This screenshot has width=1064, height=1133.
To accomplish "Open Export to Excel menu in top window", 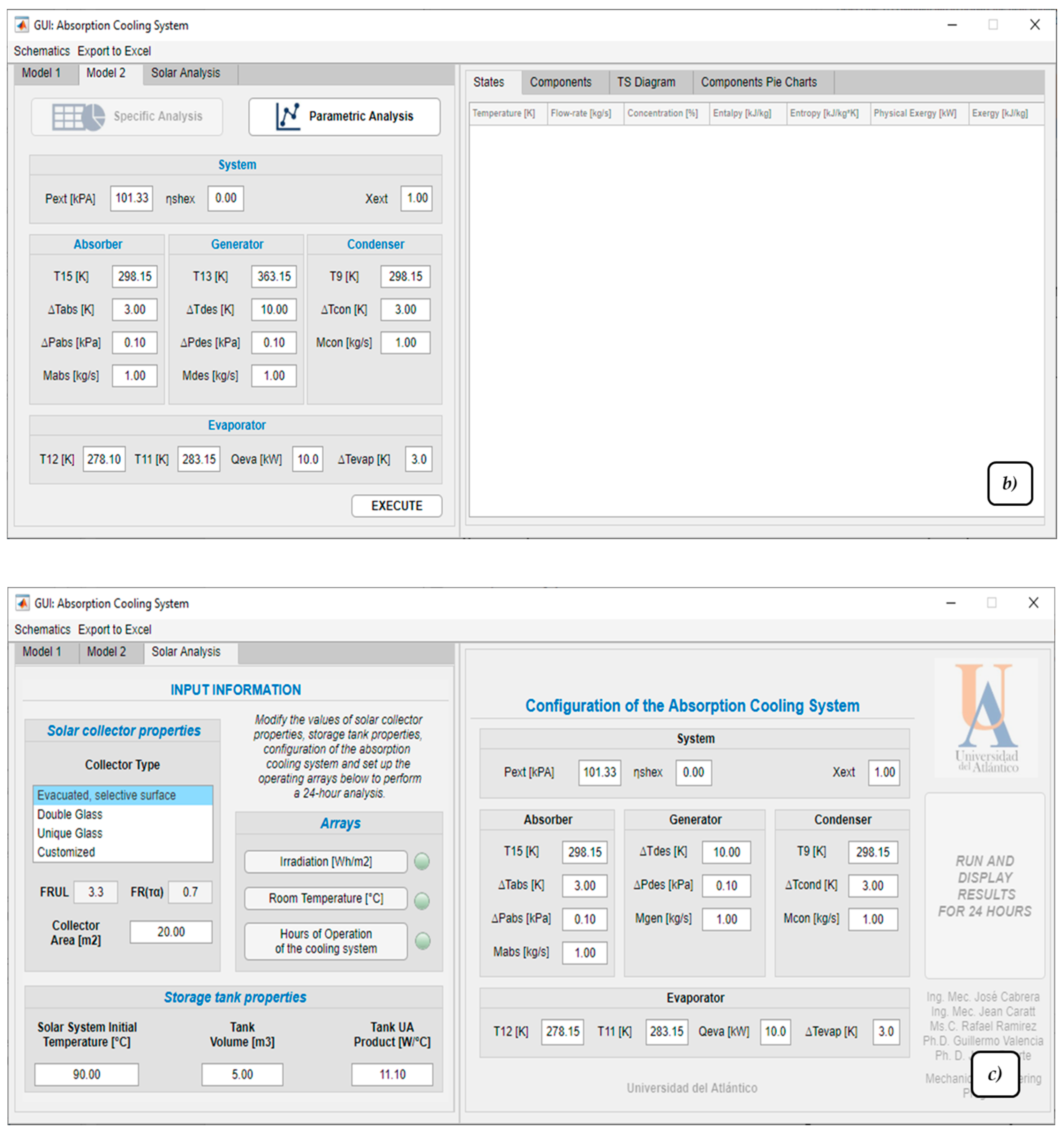I will tap(114, 51).
